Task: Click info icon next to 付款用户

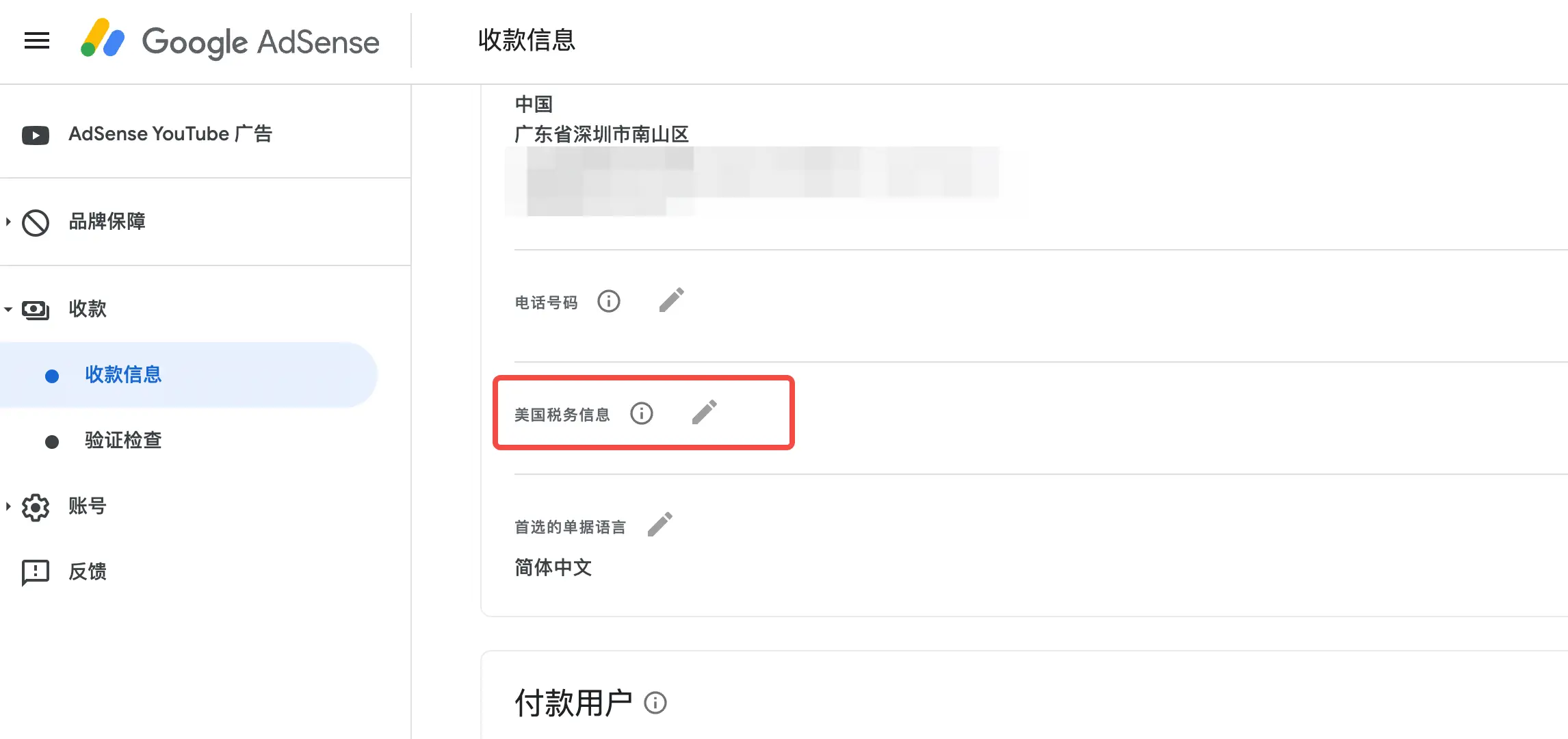Action: (x=655, y=703)
